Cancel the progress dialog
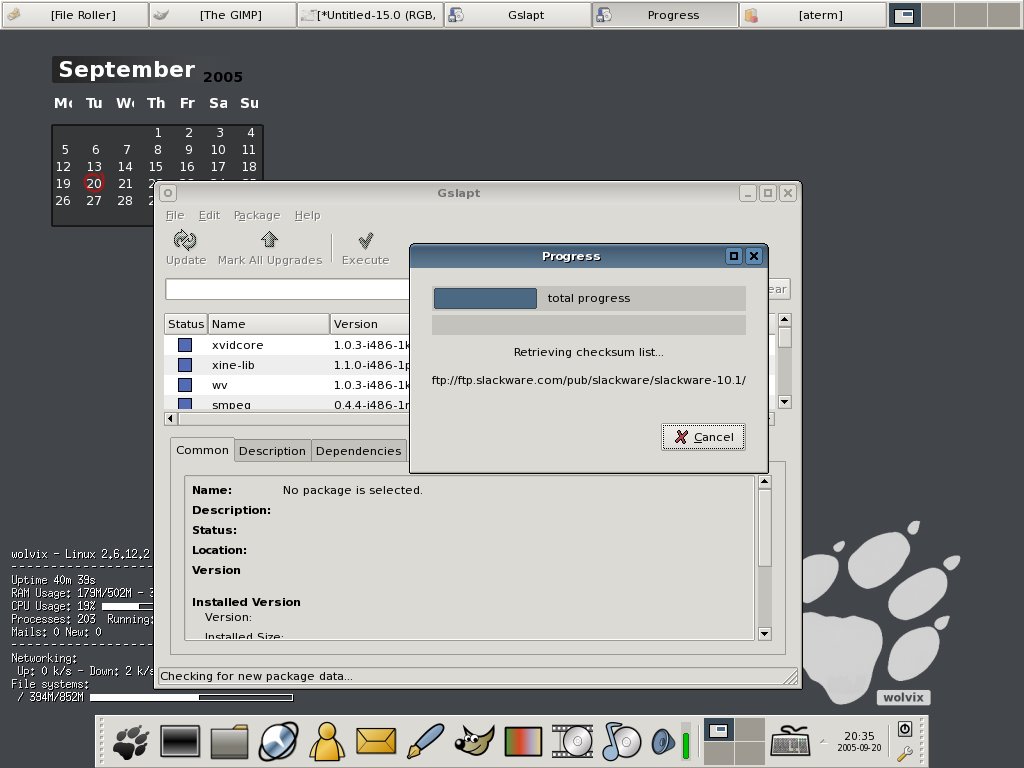Image resolution: width=1024 pixels, height=768 pixels. click(x=703, y=437)
